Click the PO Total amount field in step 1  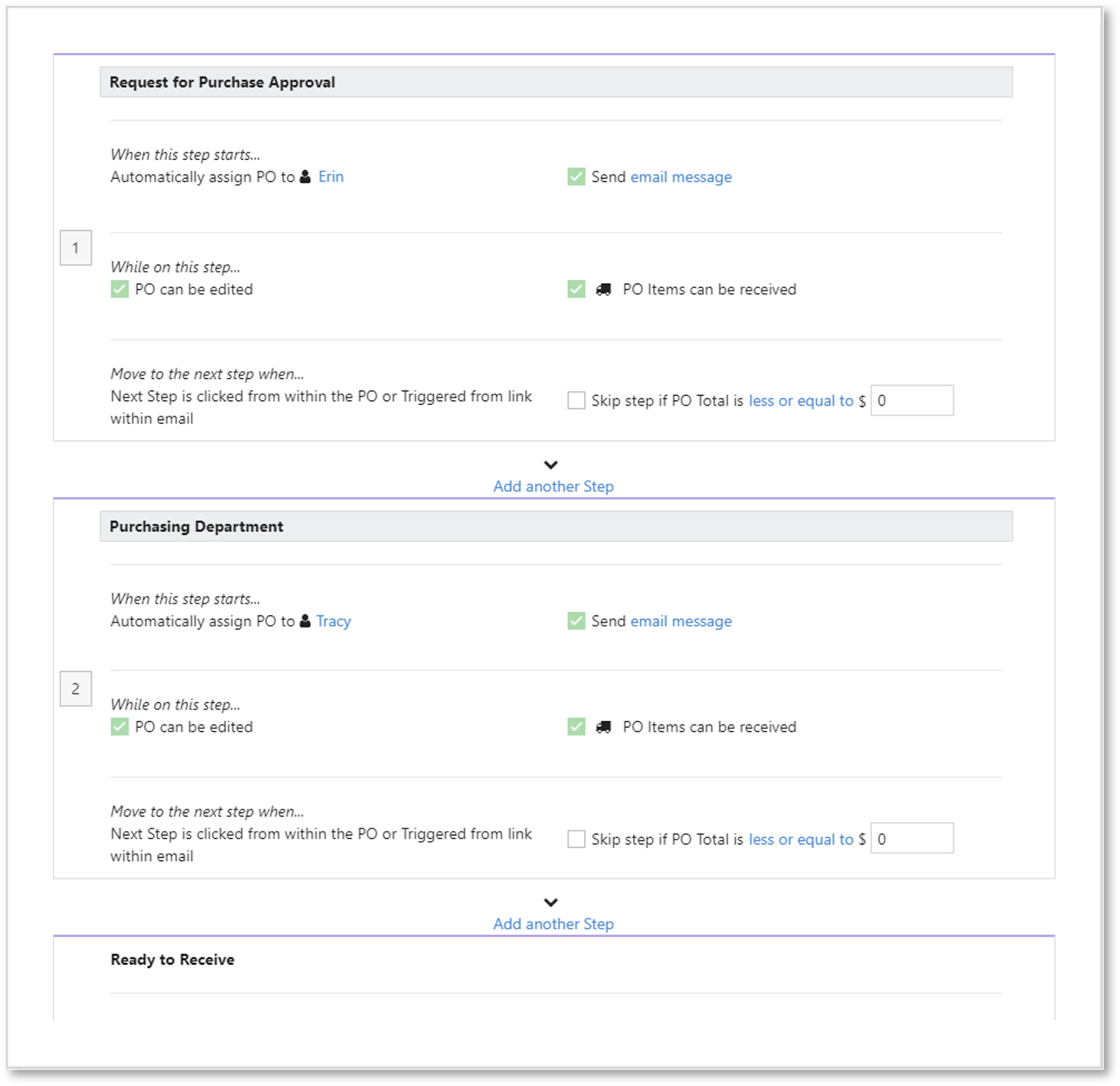tap(912, 401)
